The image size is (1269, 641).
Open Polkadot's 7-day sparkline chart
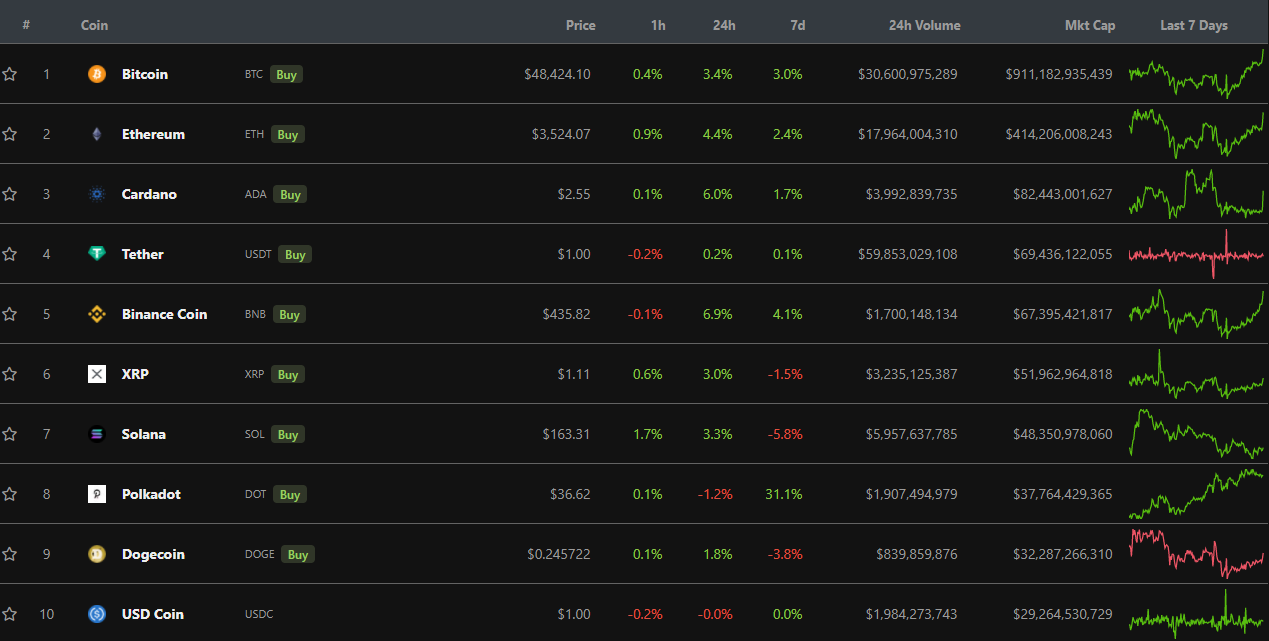[x=1196, y=494]
